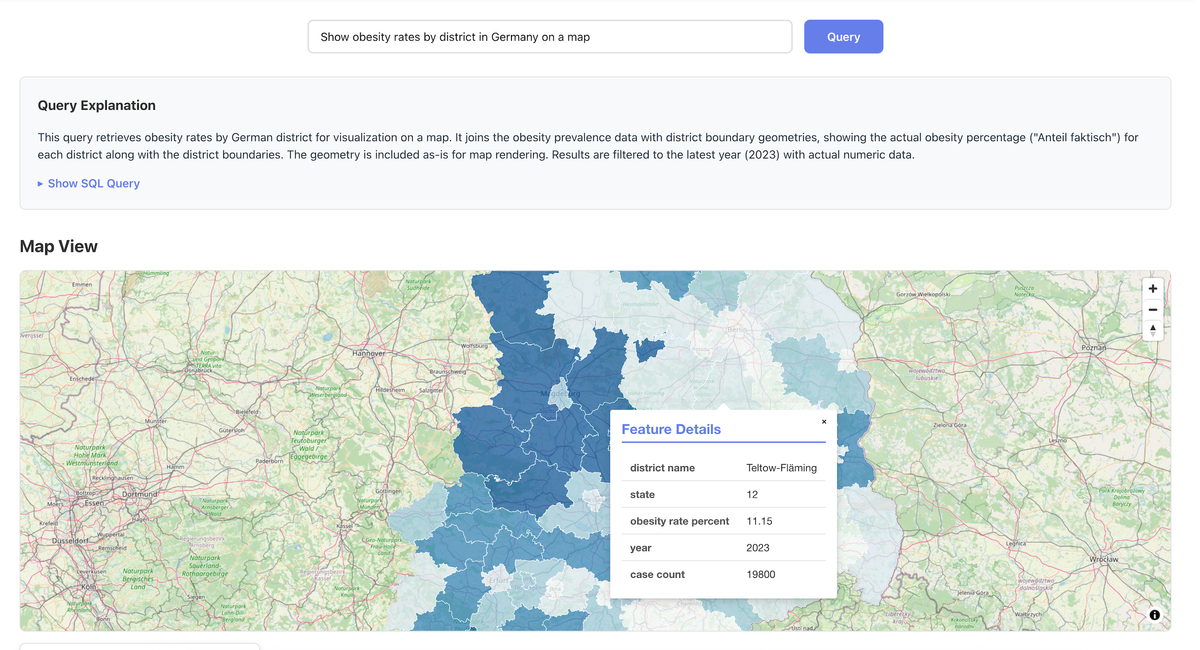Screen dimensions: 1200x650
Task: Click the Berlin label on the map
Action: coord(737,329)
